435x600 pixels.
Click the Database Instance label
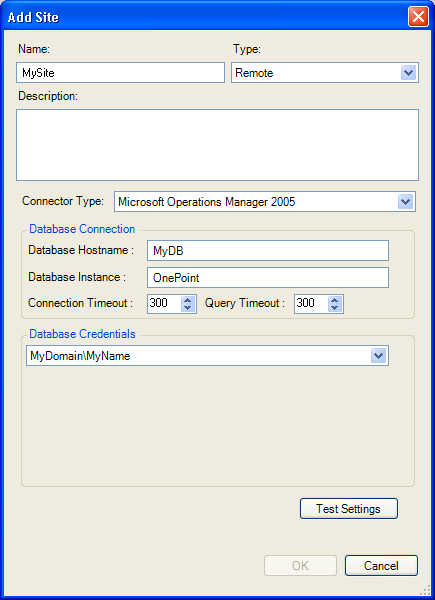[77, 277]
